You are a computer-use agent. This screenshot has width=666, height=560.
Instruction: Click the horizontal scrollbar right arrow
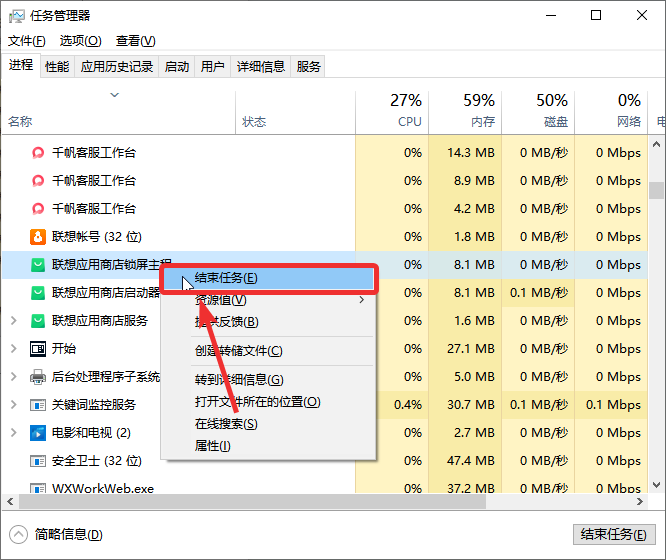coord(640,502)
